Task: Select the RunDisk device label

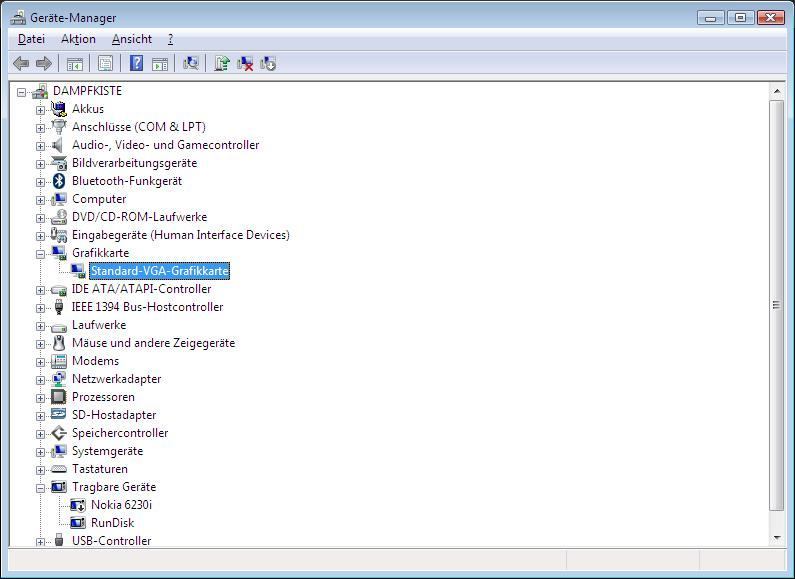Action: point(113,523)
